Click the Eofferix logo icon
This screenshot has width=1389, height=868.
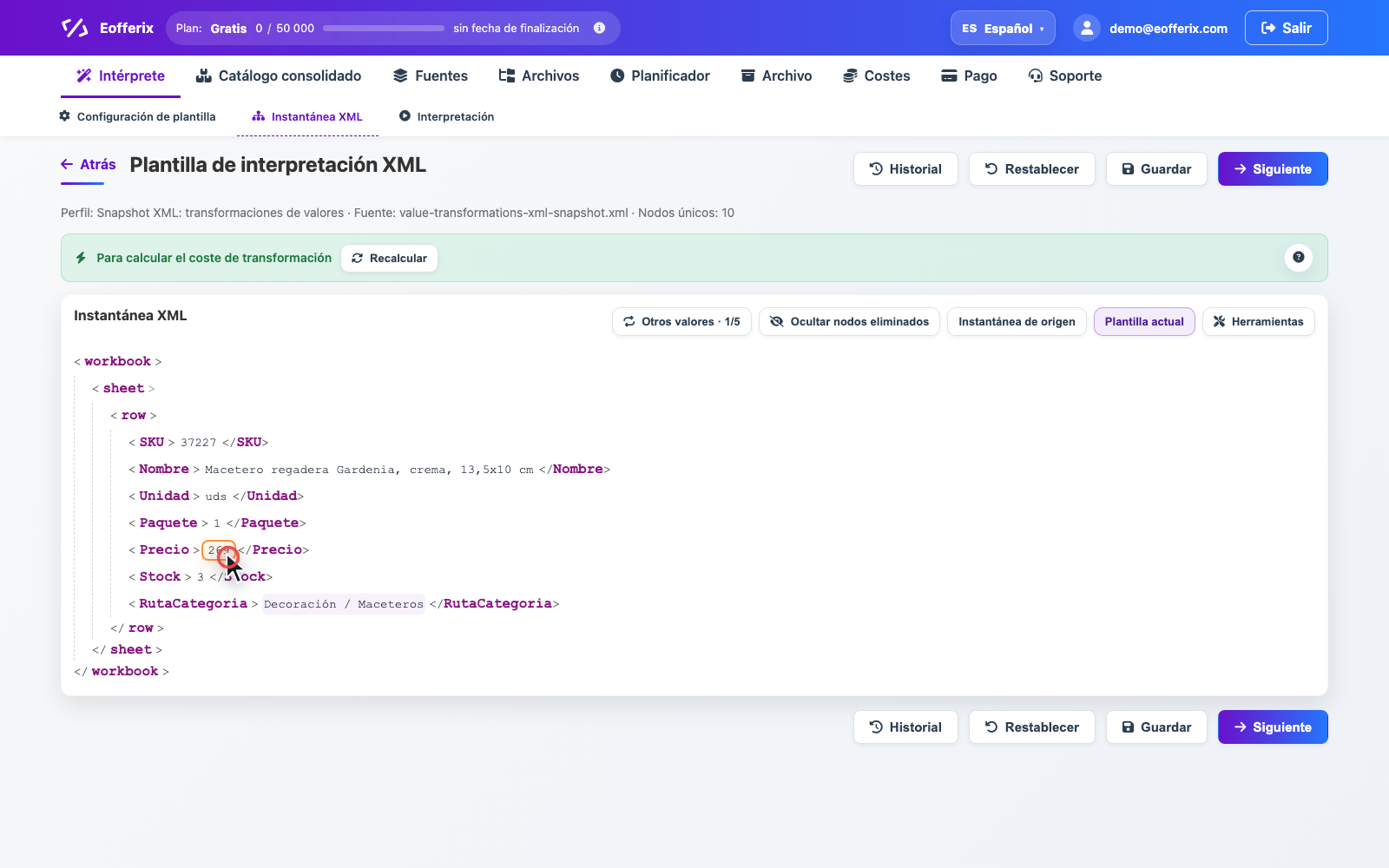coord(75,28)
